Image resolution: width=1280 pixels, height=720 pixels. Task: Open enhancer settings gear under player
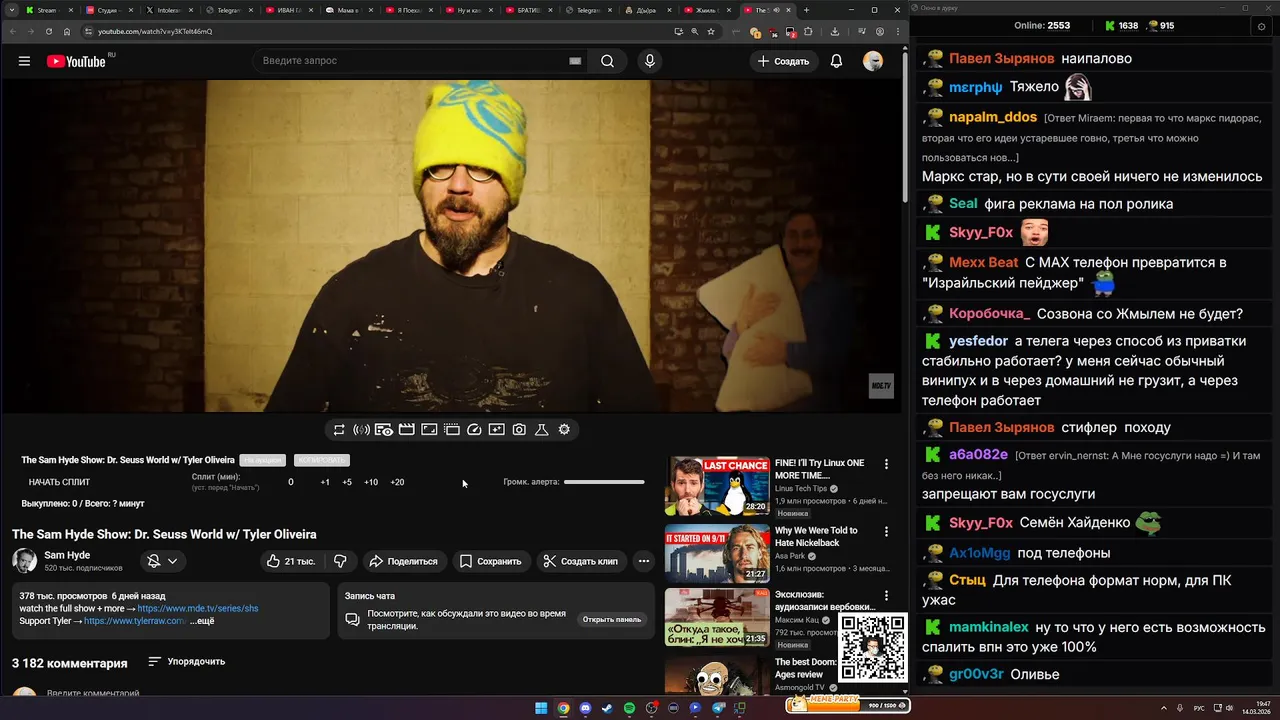click(564, 430)
